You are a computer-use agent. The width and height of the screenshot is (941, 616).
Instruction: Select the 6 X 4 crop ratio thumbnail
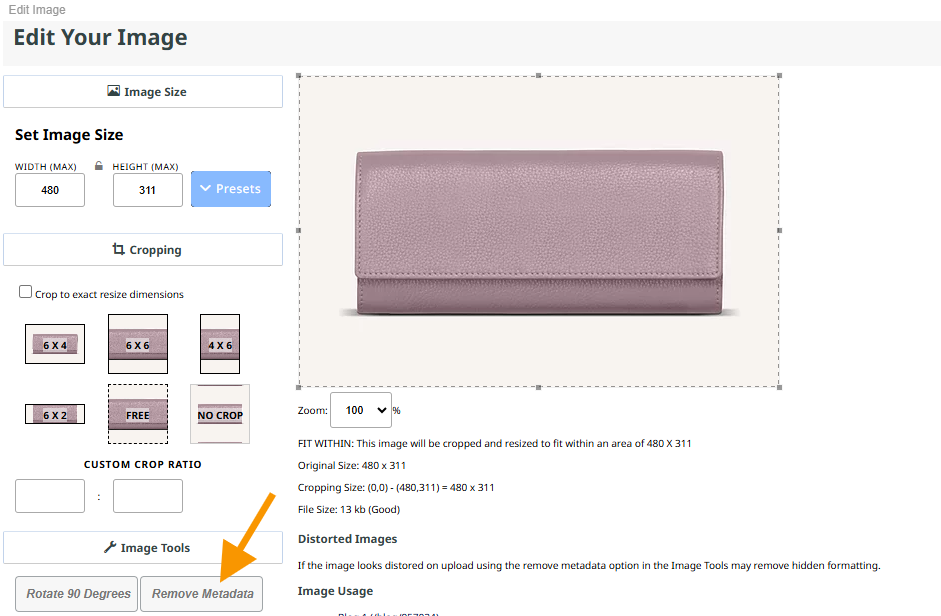point(55,344)
